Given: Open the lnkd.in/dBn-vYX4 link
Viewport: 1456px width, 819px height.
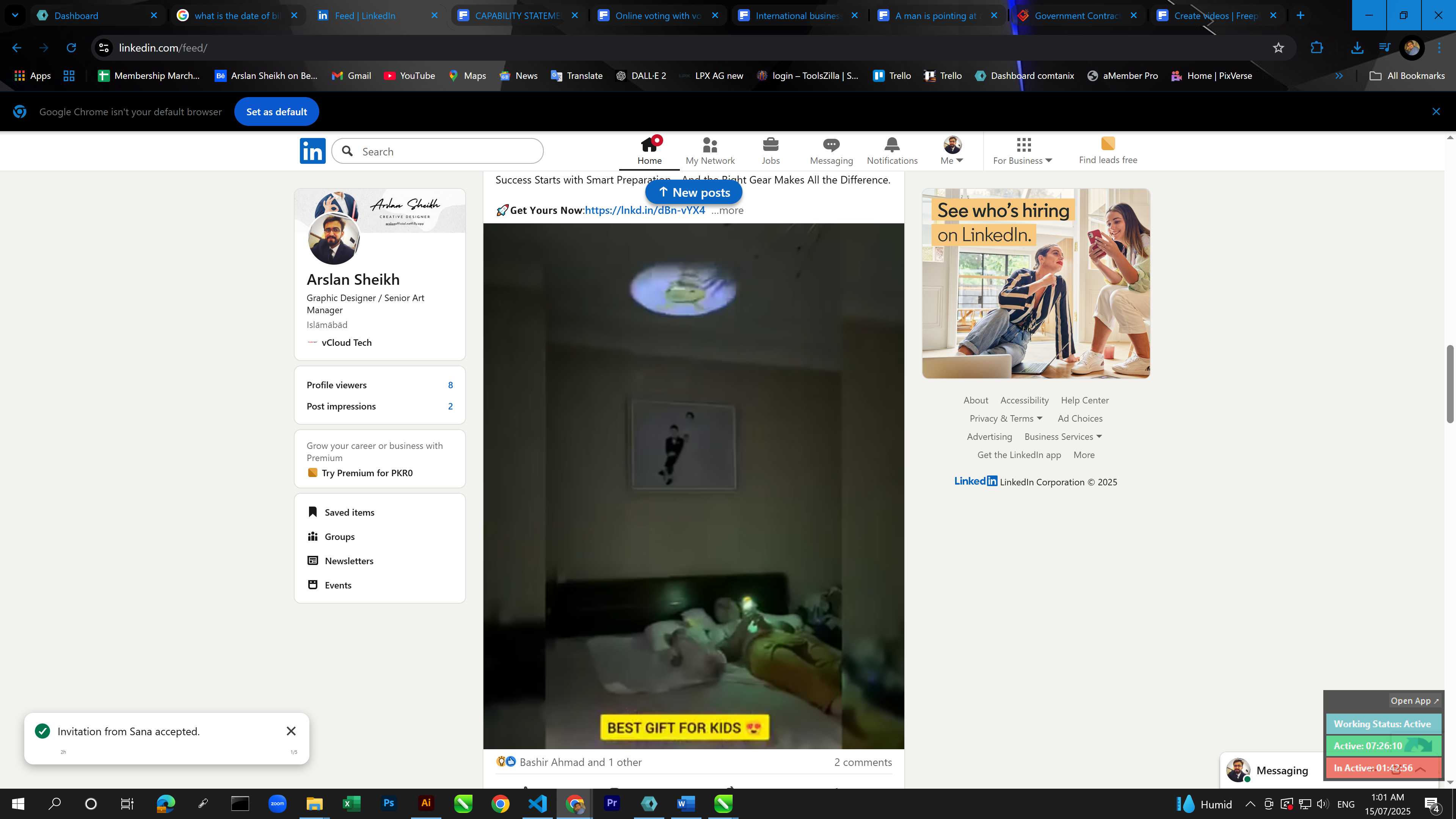Looking at the screenshot, I should [x=645, y=210].
